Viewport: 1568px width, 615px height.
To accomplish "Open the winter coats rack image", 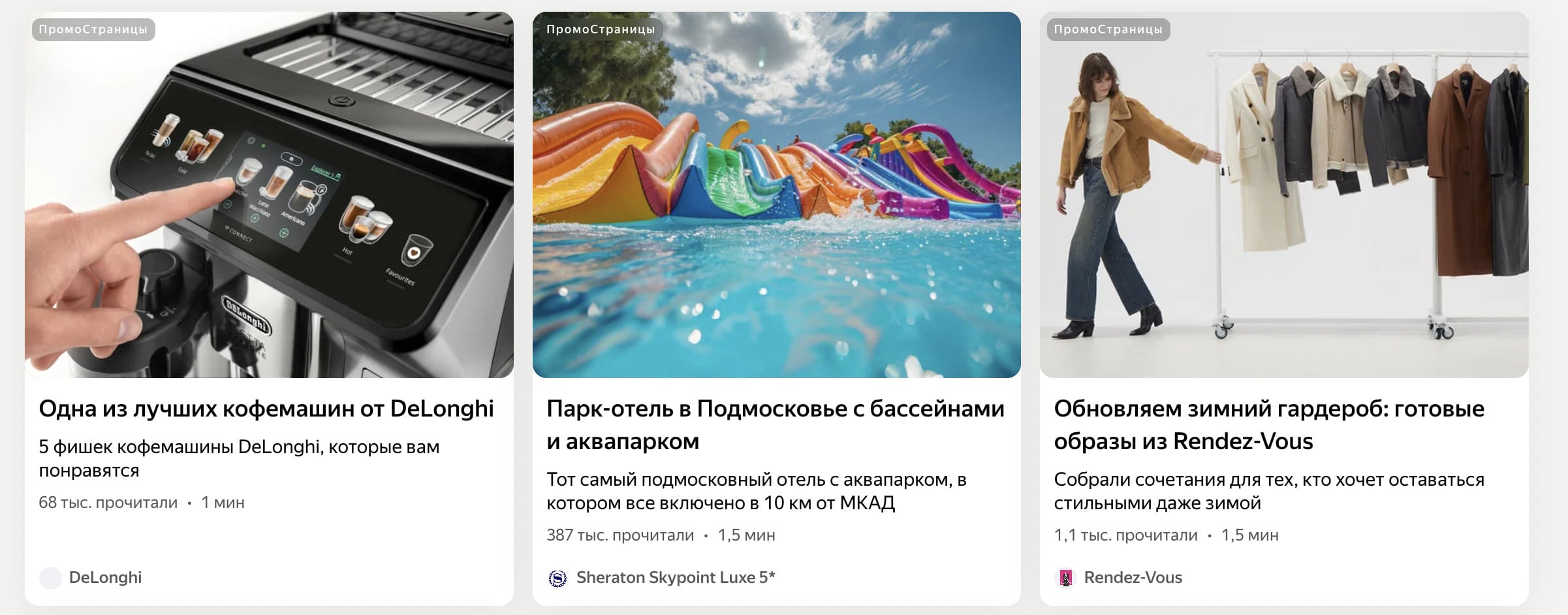I will tap(1284, 195).
